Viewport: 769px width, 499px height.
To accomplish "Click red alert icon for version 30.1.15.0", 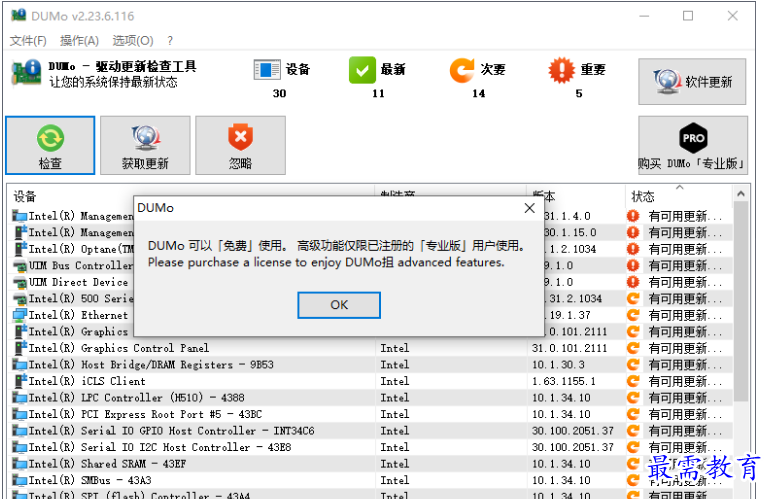I will tap(633, 233).
